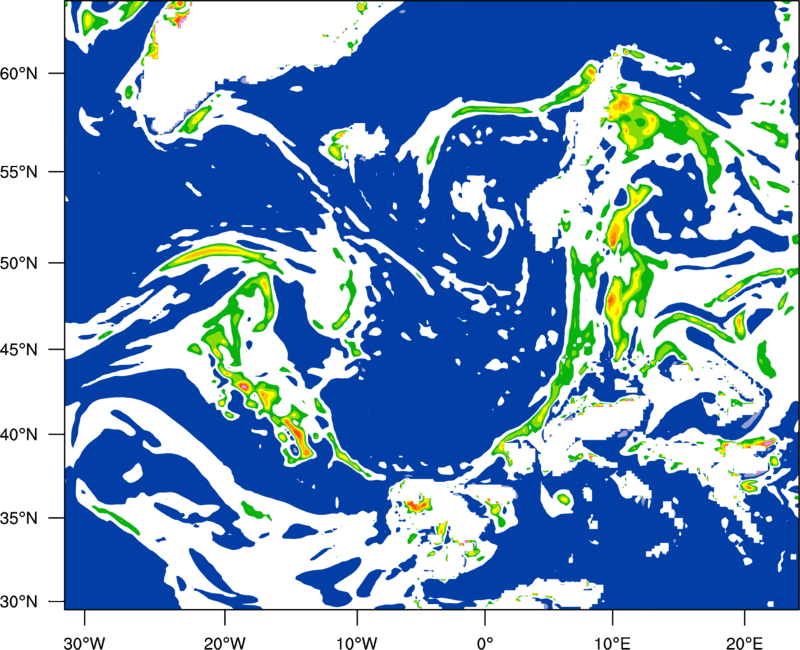Click the 50°N latitude label

pyautogui.click(x=19, y=263)
